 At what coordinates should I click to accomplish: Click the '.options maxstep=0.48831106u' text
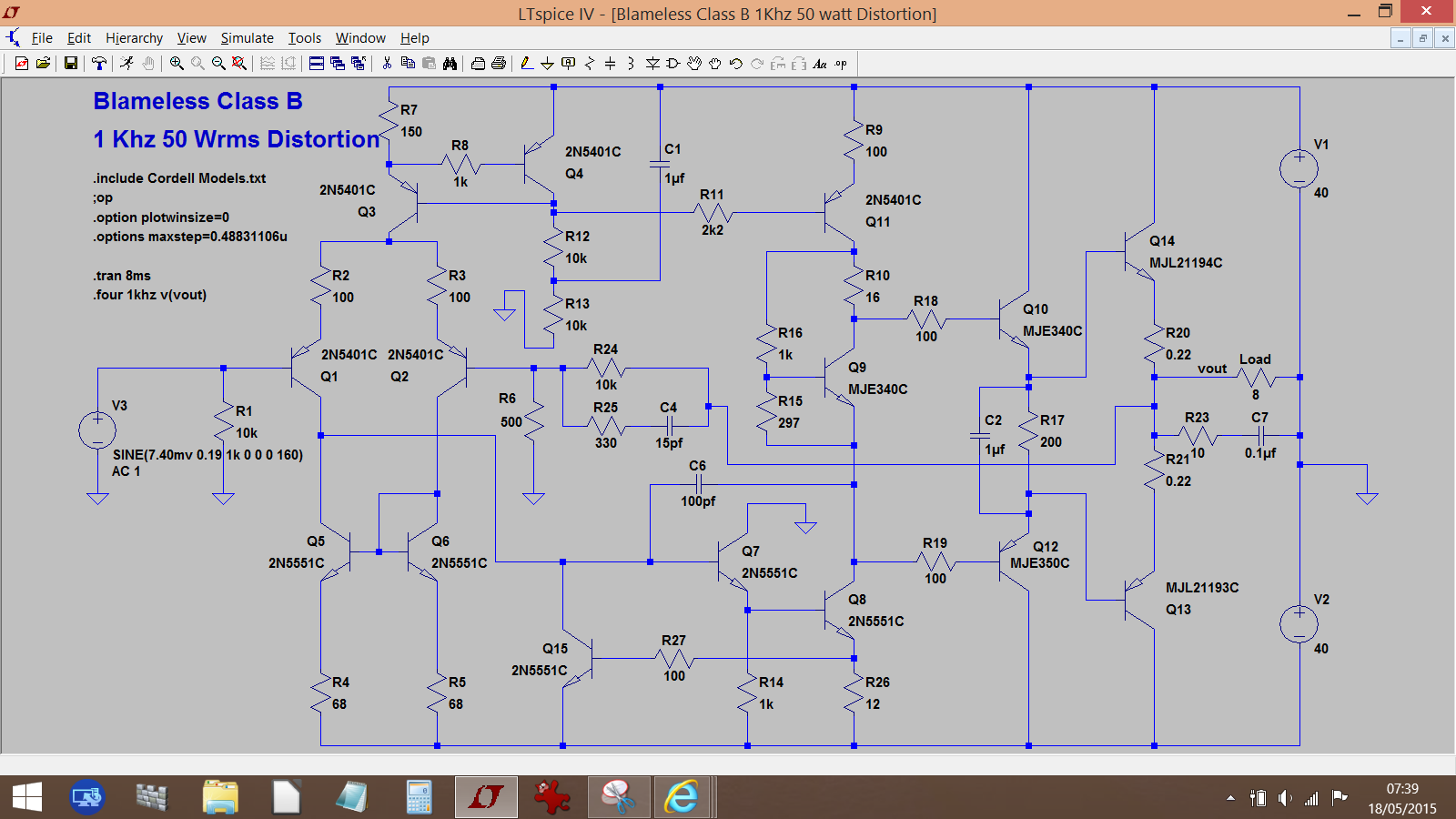pos(190,237)
